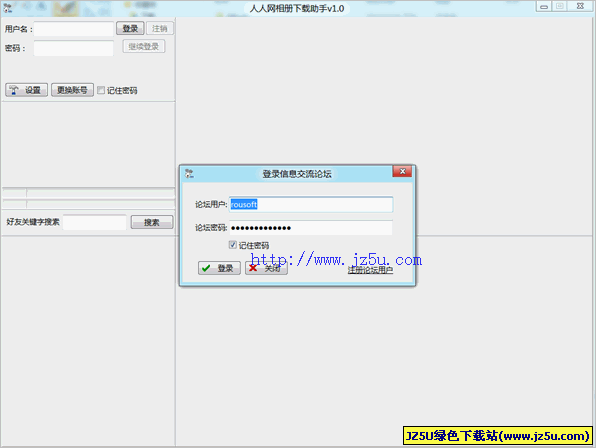Screen dimensions: 596x448
Task: Click the 论坛密码 forum password field
Action: click(311, 228)
